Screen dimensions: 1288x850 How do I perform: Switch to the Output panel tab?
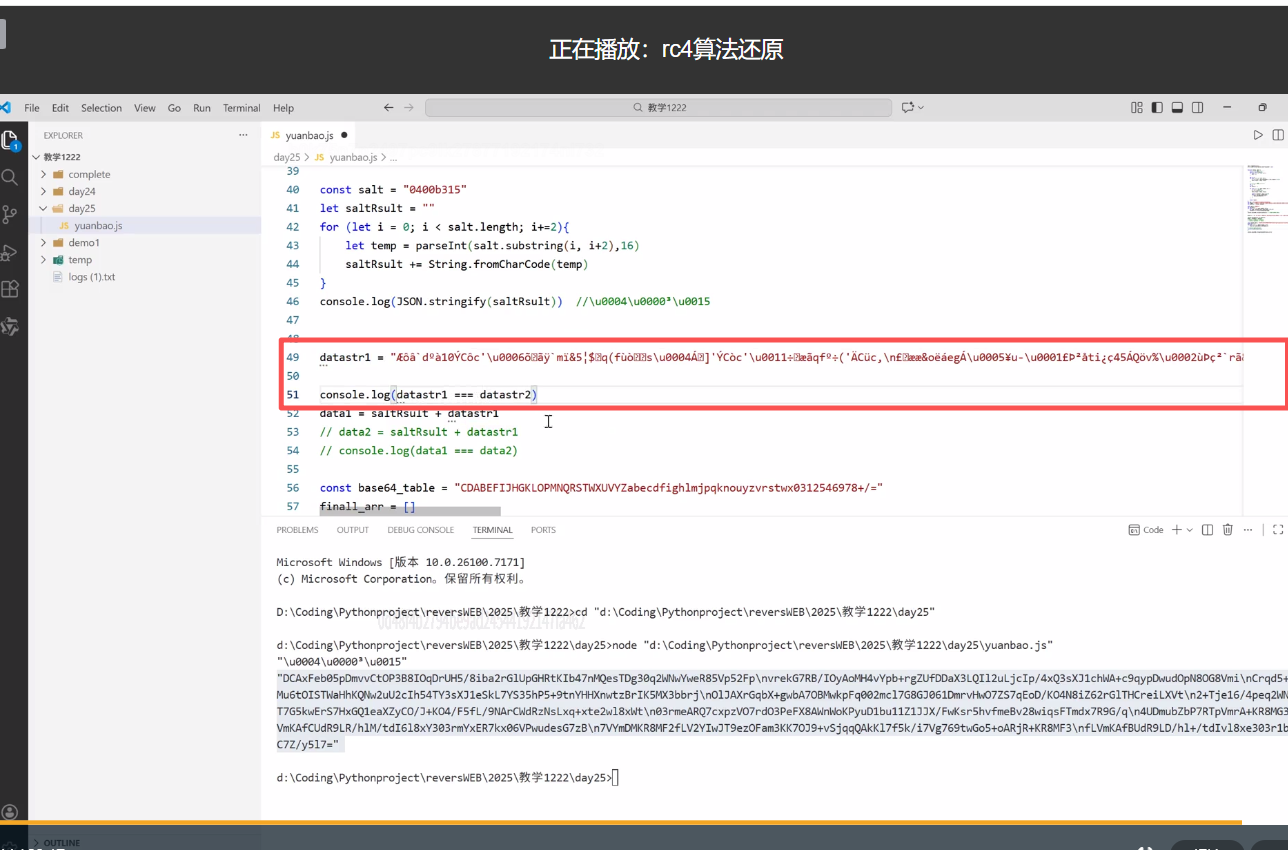(x=353, y=530)
